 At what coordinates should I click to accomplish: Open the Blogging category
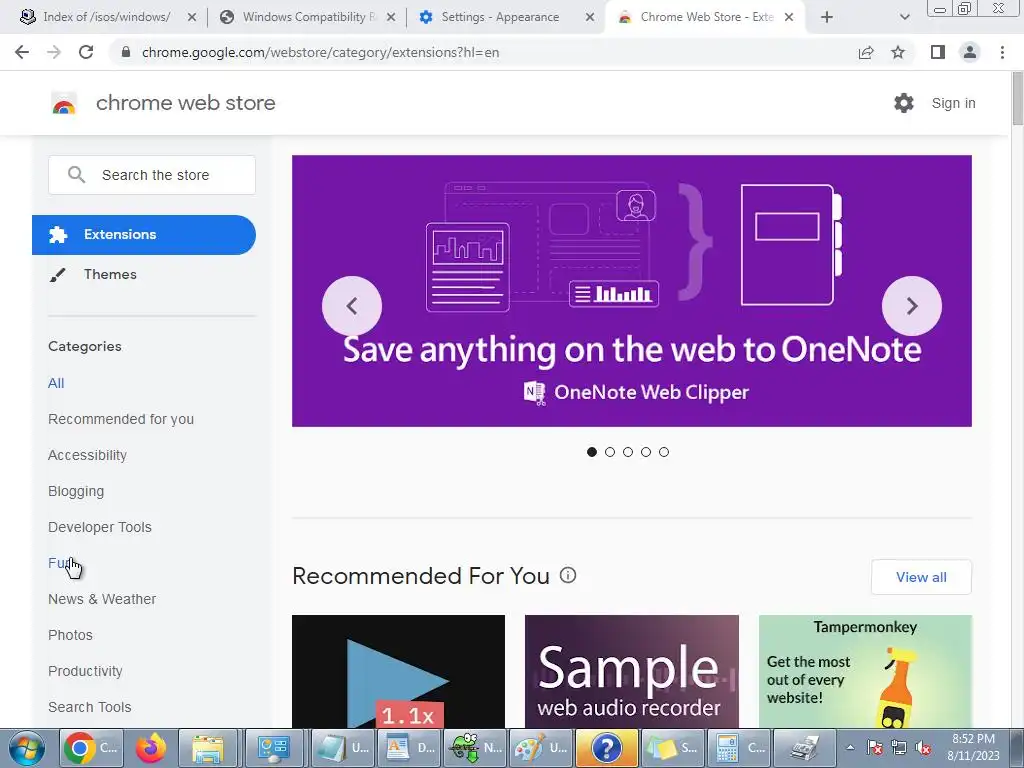click(x=76, y=491)
